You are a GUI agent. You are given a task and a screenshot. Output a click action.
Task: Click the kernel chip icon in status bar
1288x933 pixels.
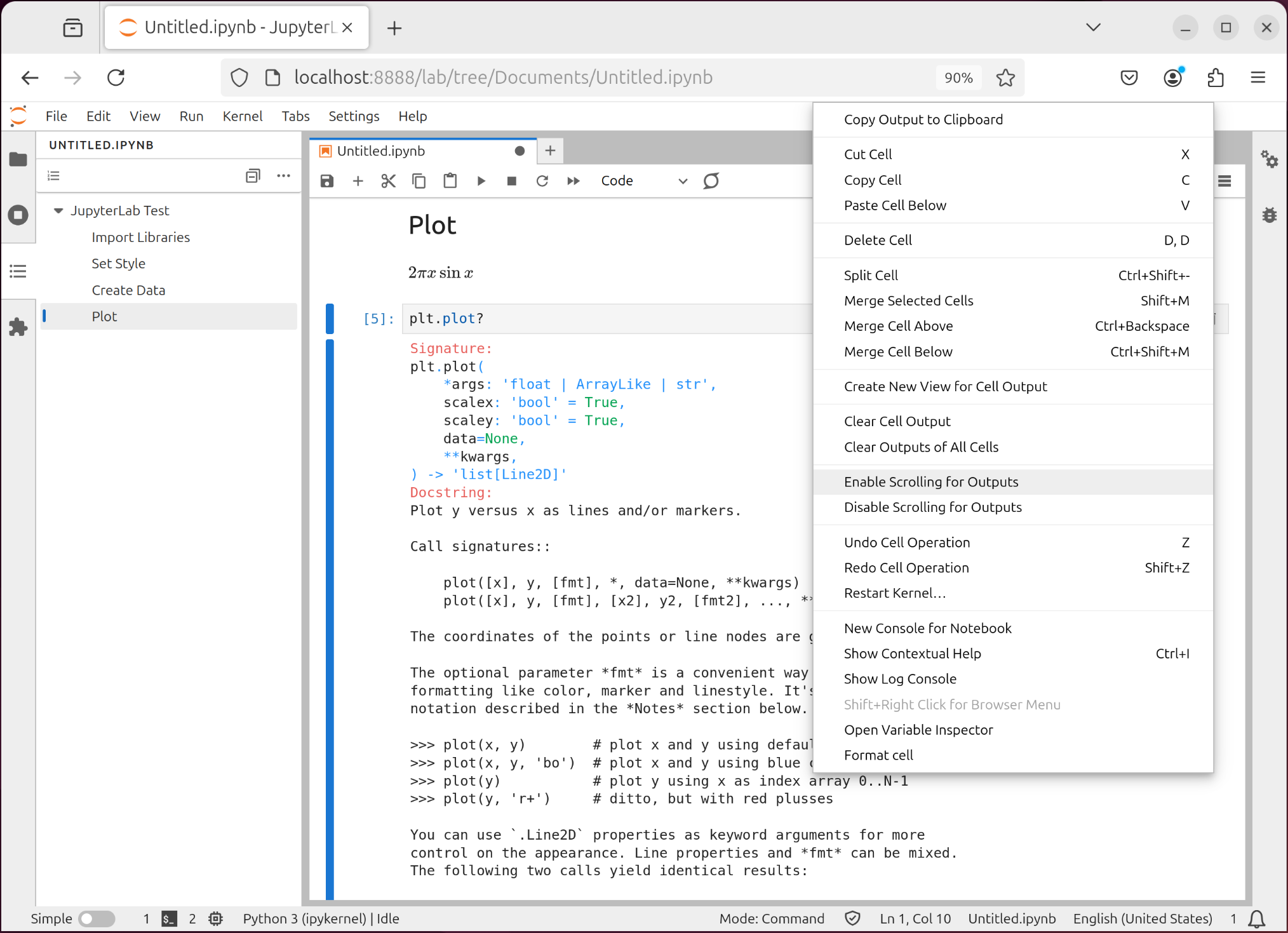pos(216,918)
